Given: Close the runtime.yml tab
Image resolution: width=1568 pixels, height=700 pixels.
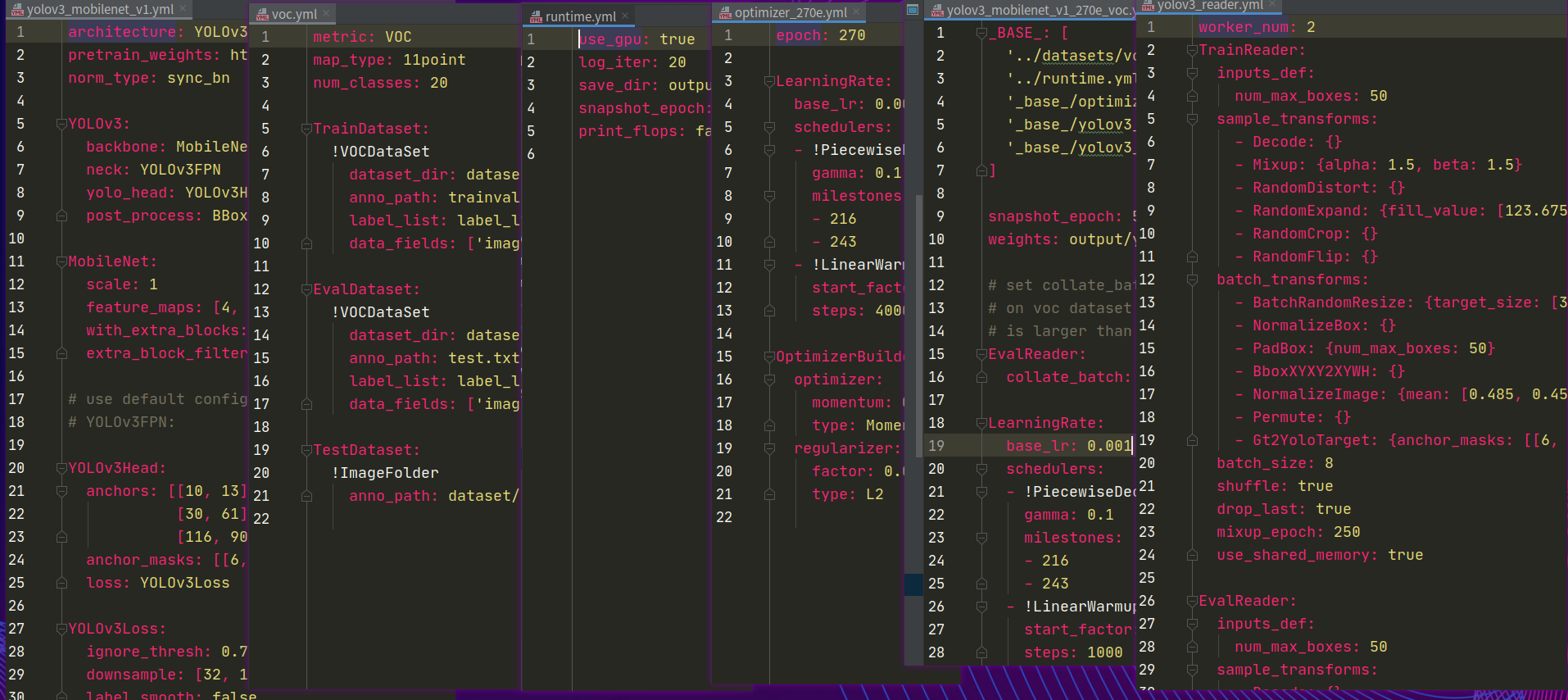Looking at the screenshot, I should (625, 16).
